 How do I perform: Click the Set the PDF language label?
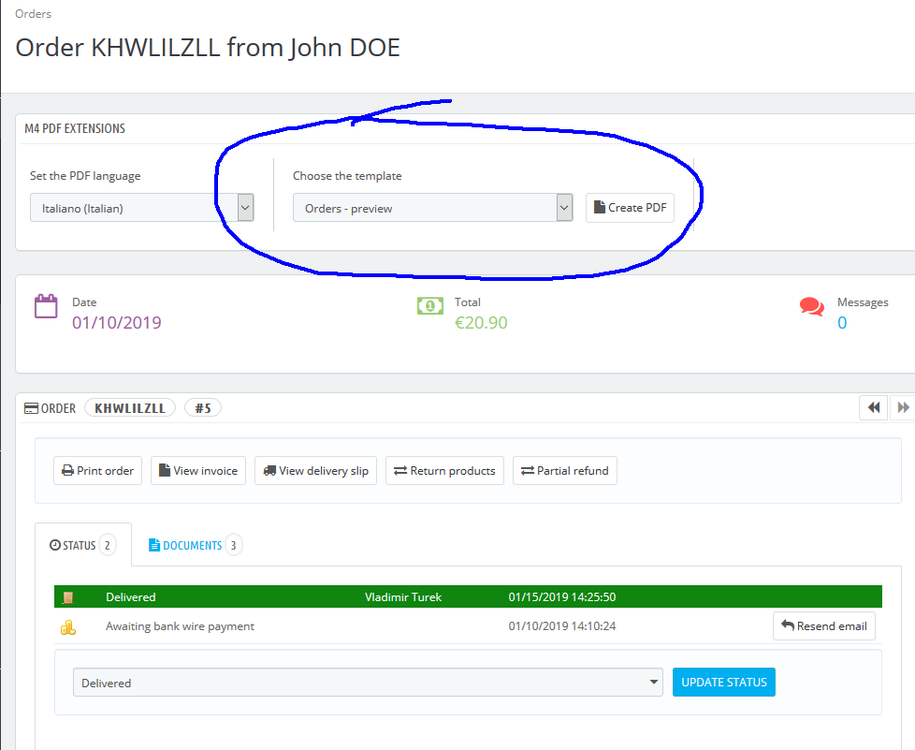click(x=85, y=176)
